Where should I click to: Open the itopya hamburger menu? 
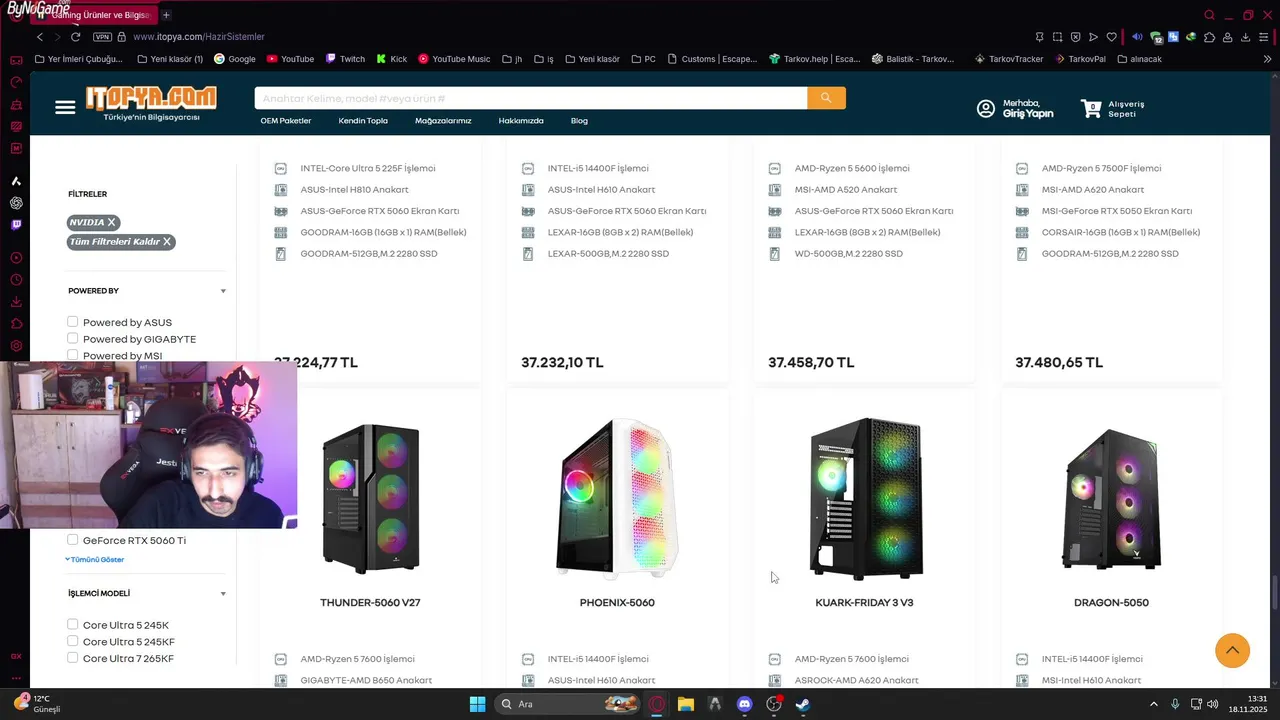[65, 108]
